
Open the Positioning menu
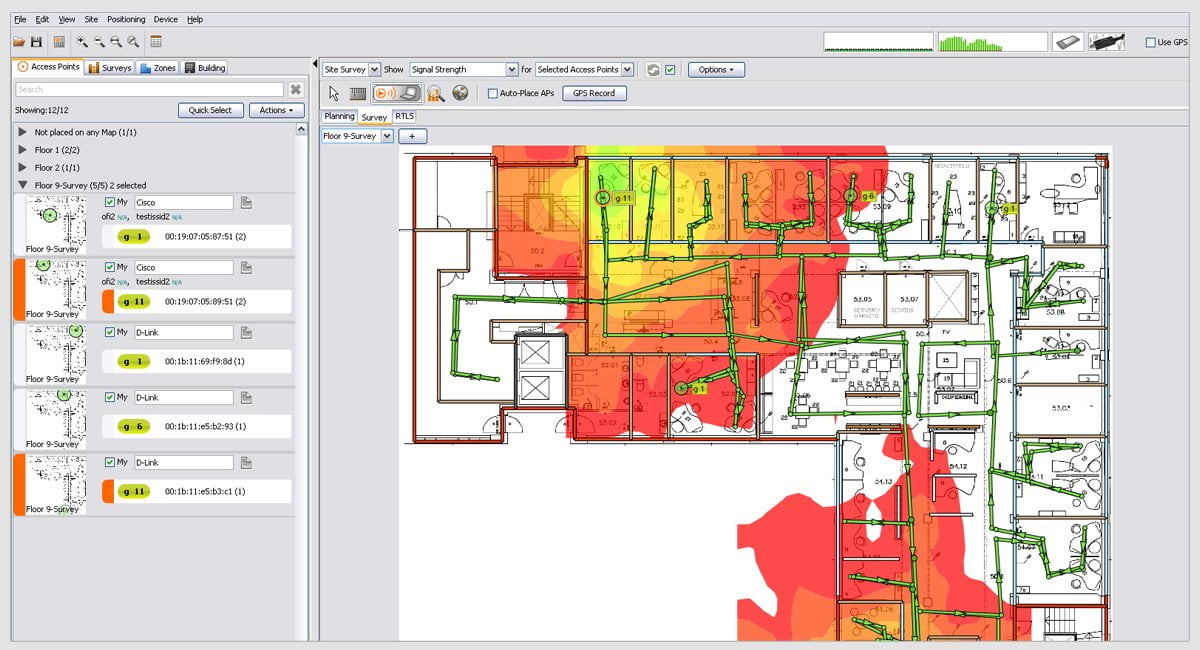126,19
